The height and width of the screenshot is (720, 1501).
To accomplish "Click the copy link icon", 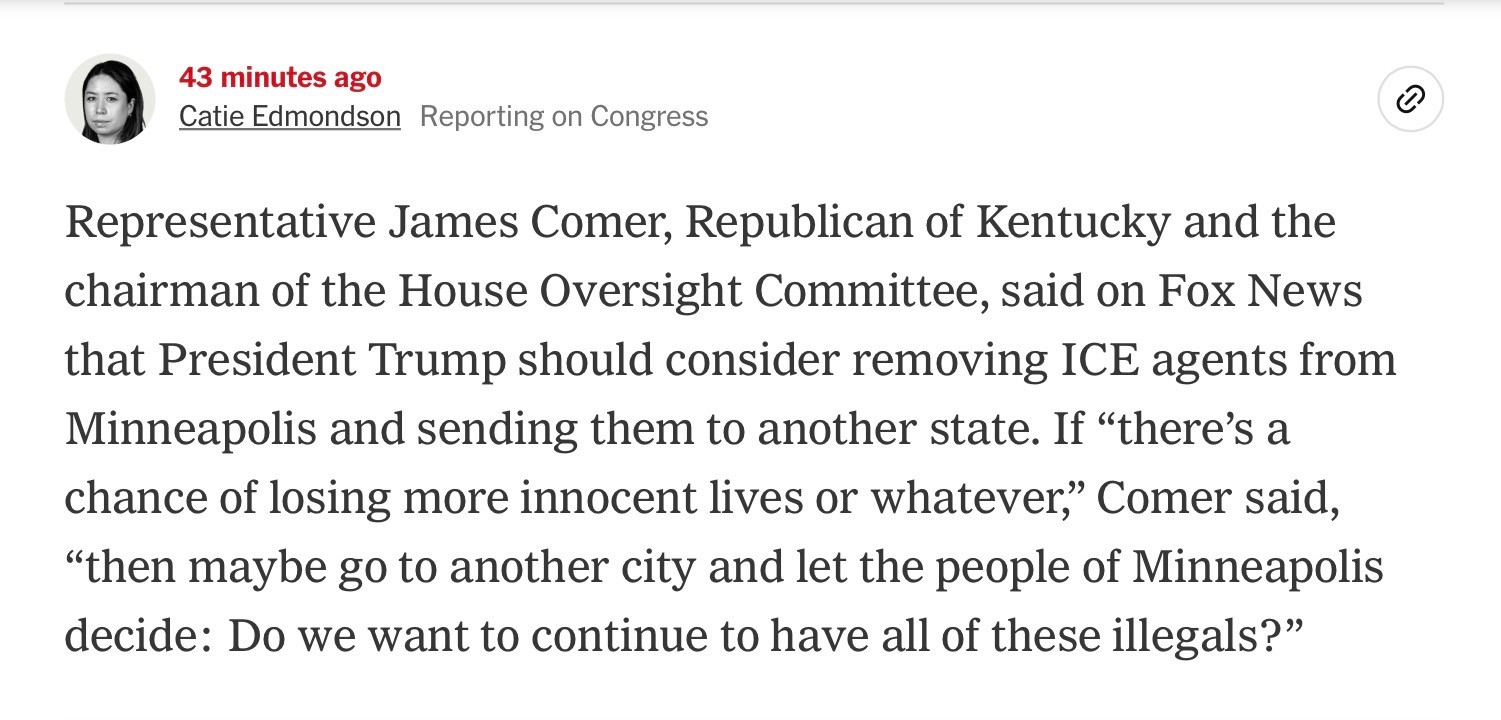I will point(1410,99).
